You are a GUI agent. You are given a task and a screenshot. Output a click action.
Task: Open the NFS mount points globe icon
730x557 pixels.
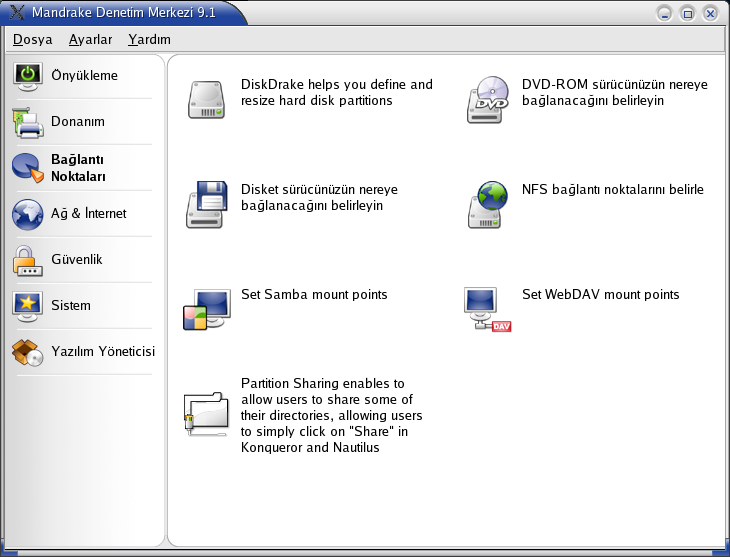click(x=488, y=204)
